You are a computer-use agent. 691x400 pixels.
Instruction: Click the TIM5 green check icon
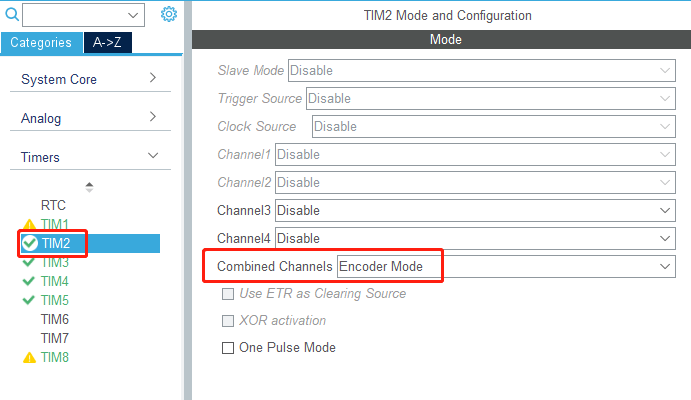coord(29,300)
